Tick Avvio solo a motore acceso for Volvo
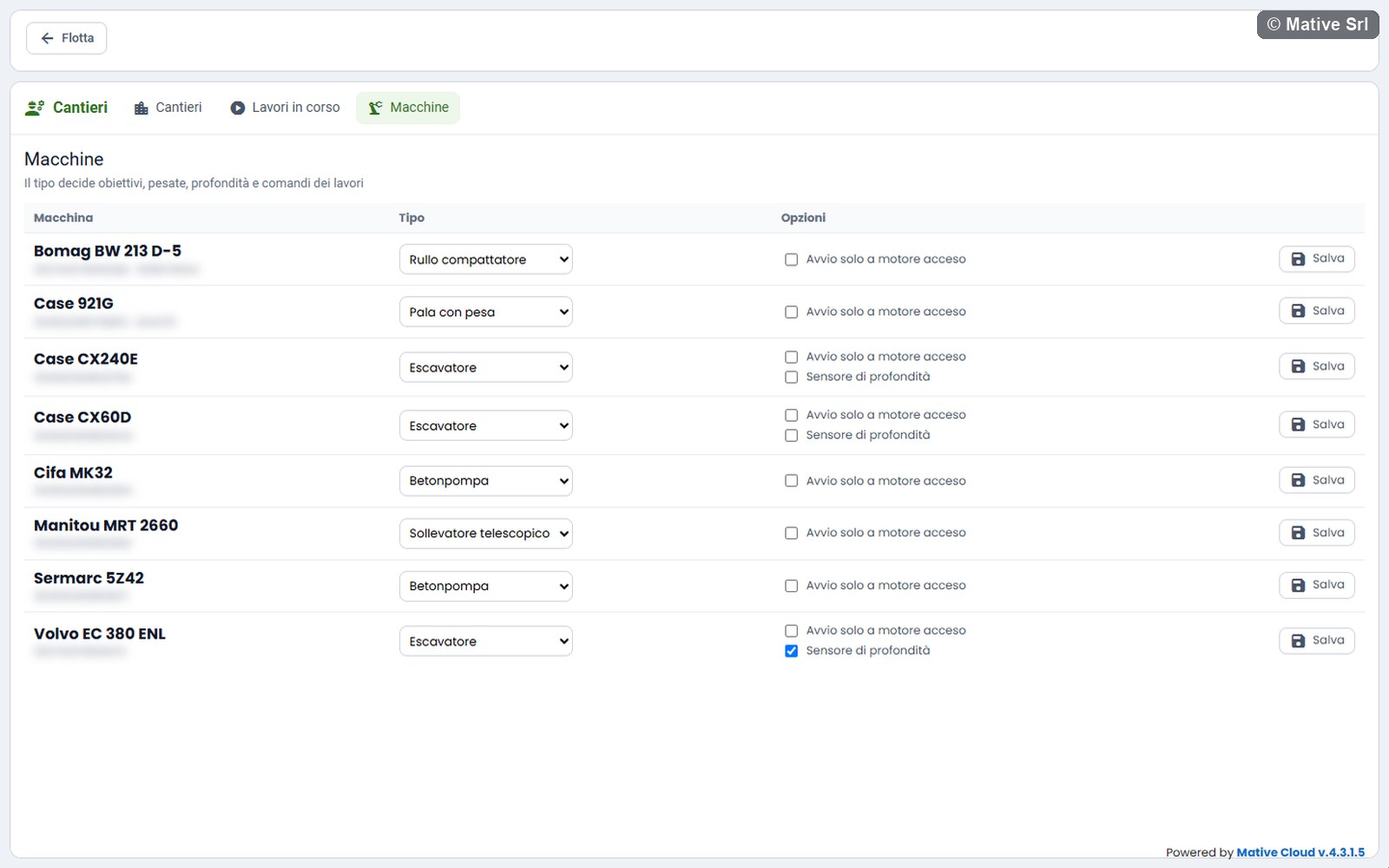This screenshot has width=1389, height=868. [791, 631]
